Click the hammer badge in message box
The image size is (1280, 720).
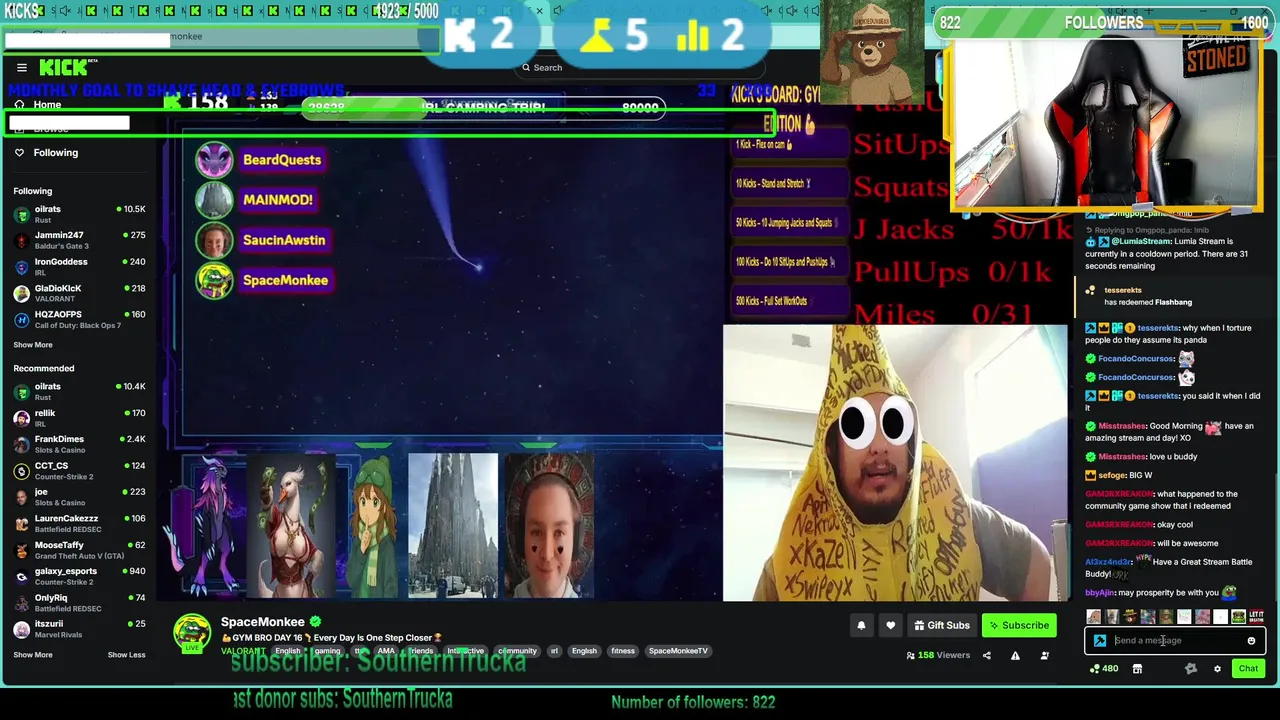pos(1100,641)
